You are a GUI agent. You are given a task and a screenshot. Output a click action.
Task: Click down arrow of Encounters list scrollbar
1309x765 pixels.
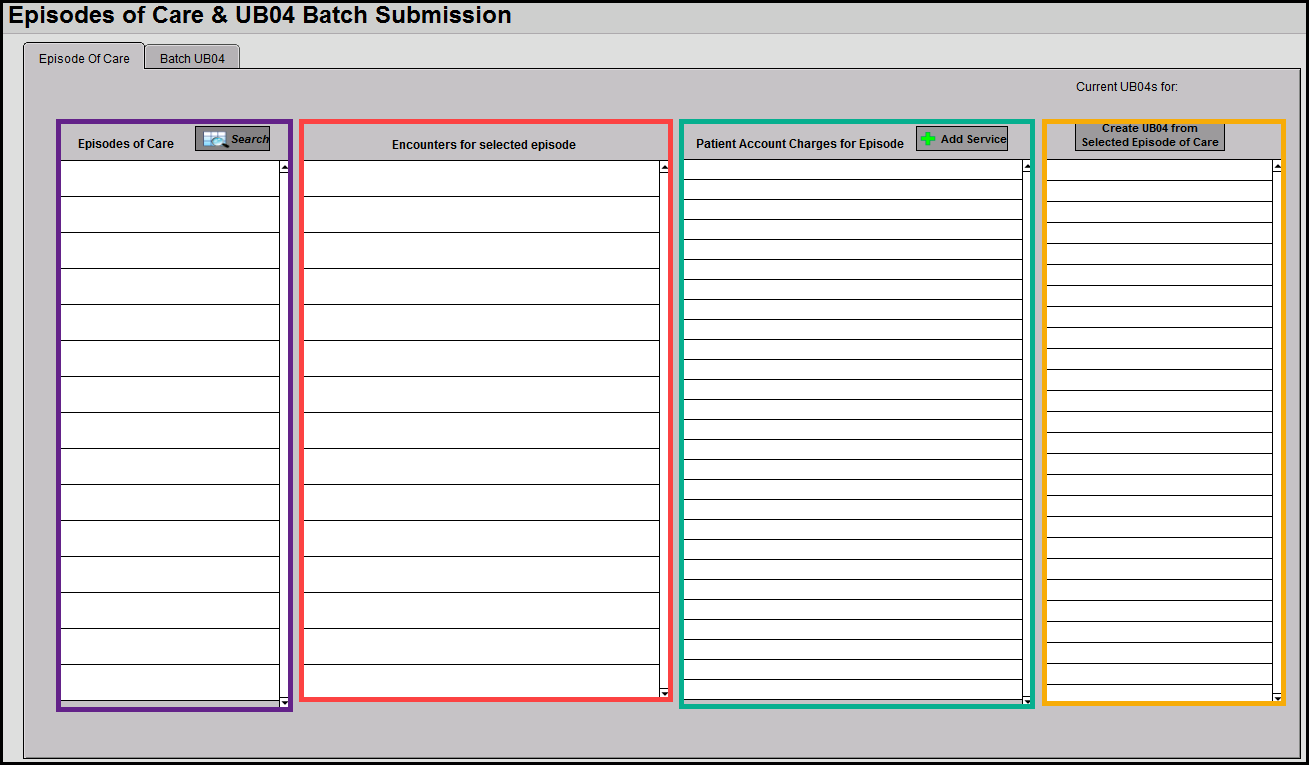(x=664, y=692)
